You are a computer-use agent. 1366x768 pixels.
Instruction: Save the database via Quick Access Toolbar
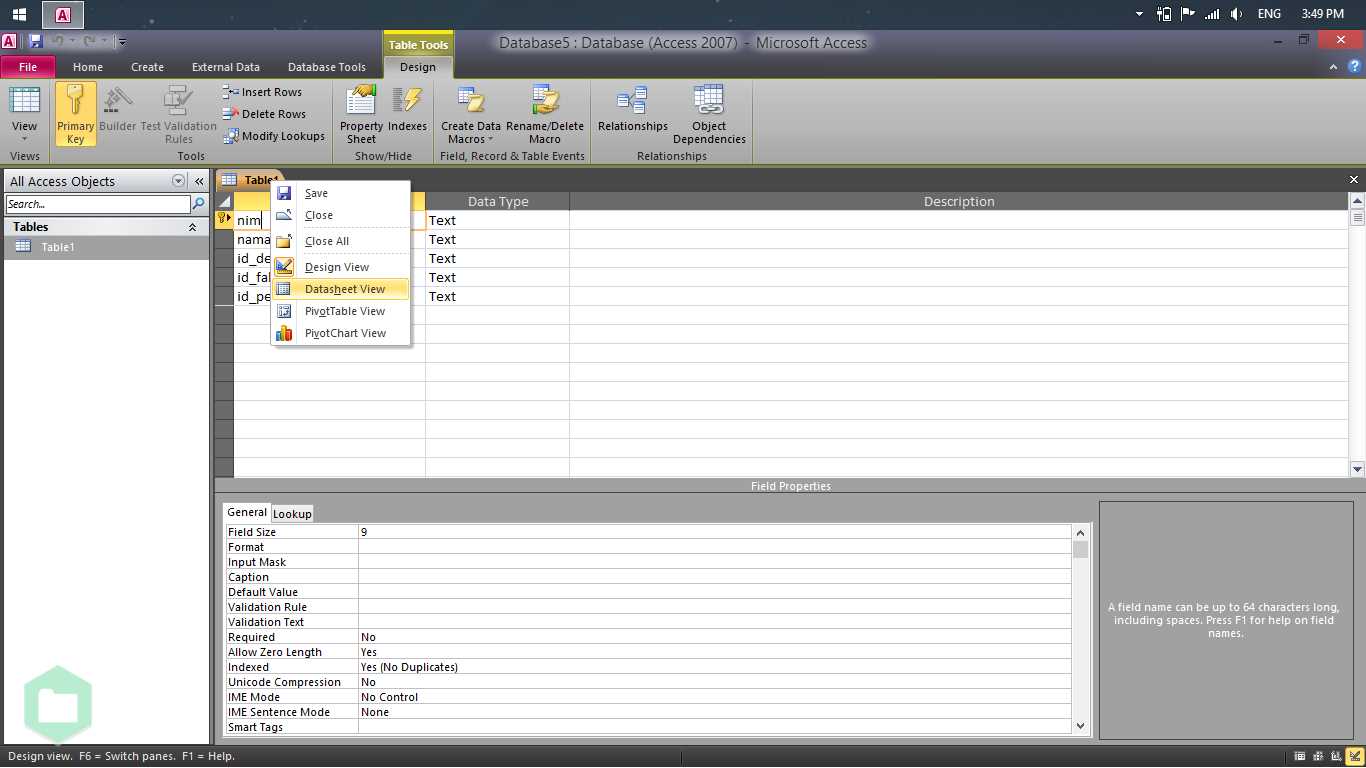pyautogui.click(x=37, y=38)
